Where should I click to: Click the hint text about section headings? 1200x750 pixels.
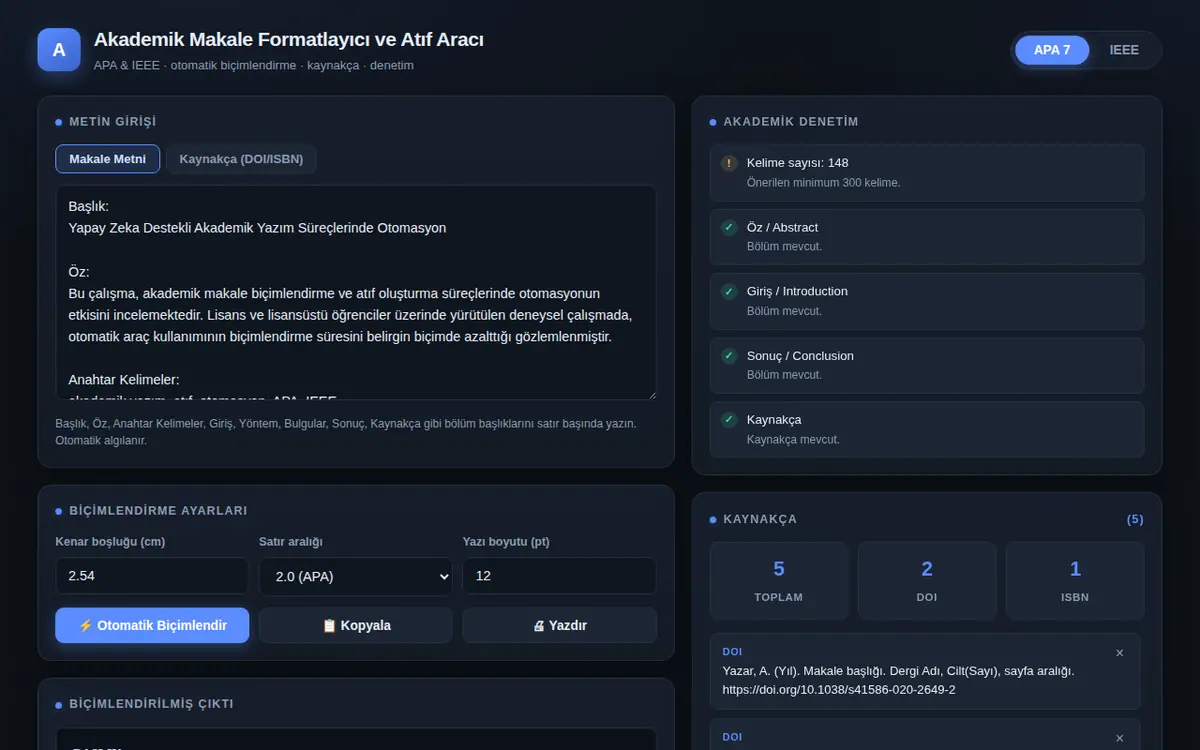(x=346, y=432)
